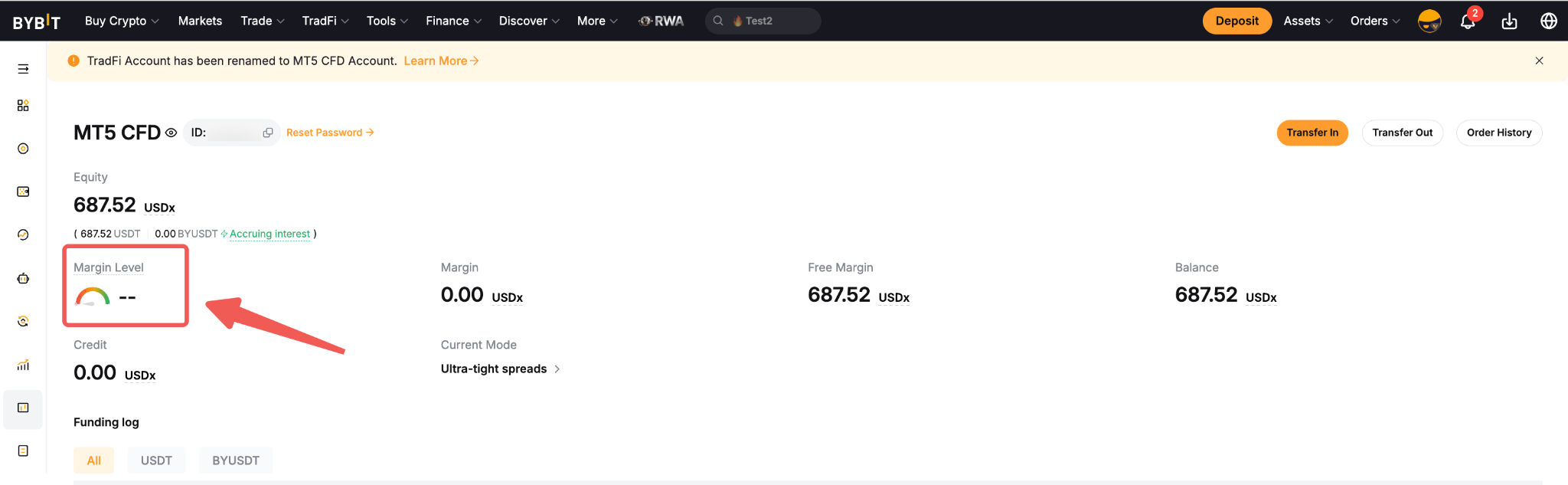Viewport: 1568px width, 485px height.
Task: Click the orange warning info icon
Action: 73,61
